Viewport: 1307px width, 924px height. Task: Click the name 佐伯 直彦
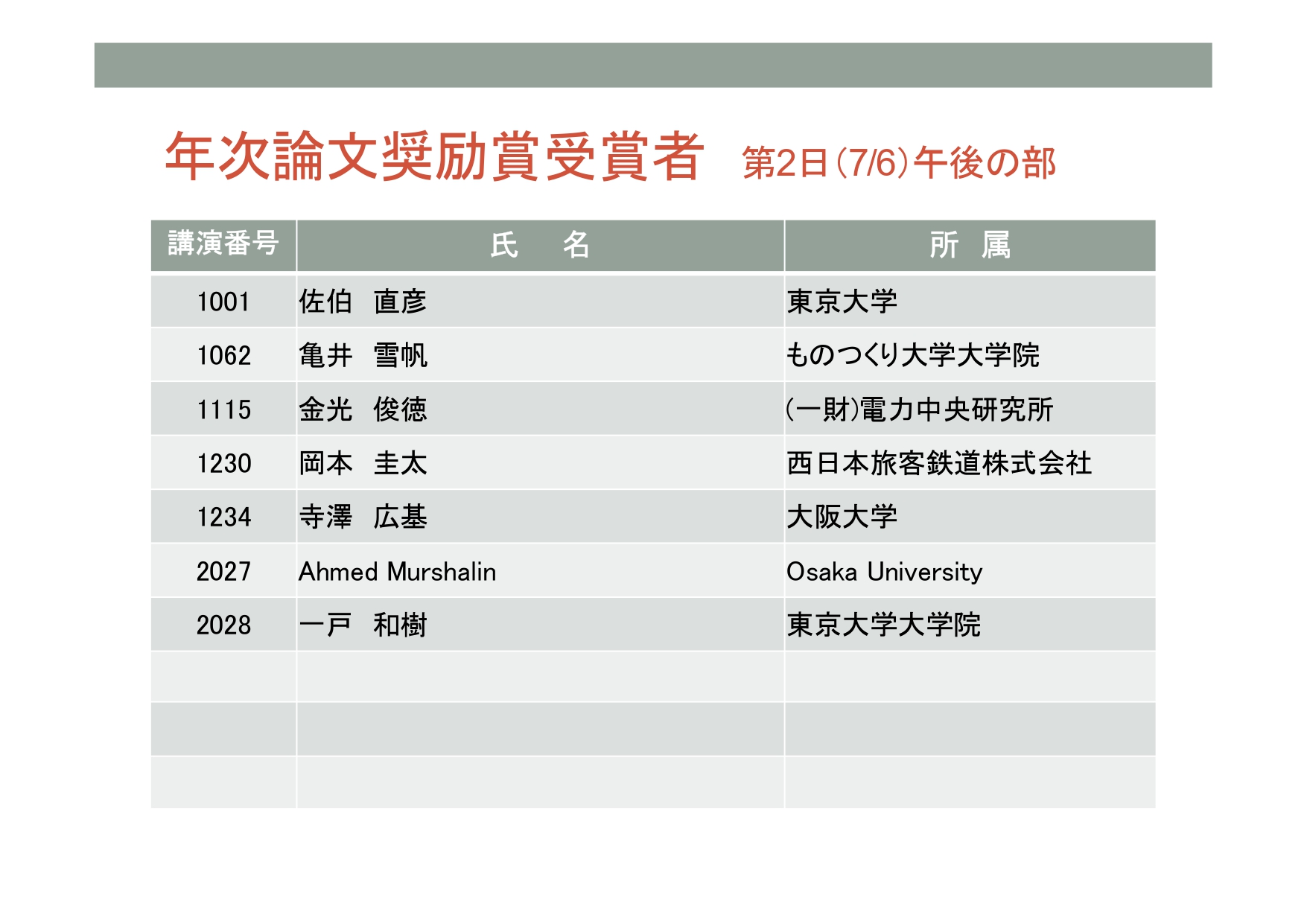click(363, 302)
